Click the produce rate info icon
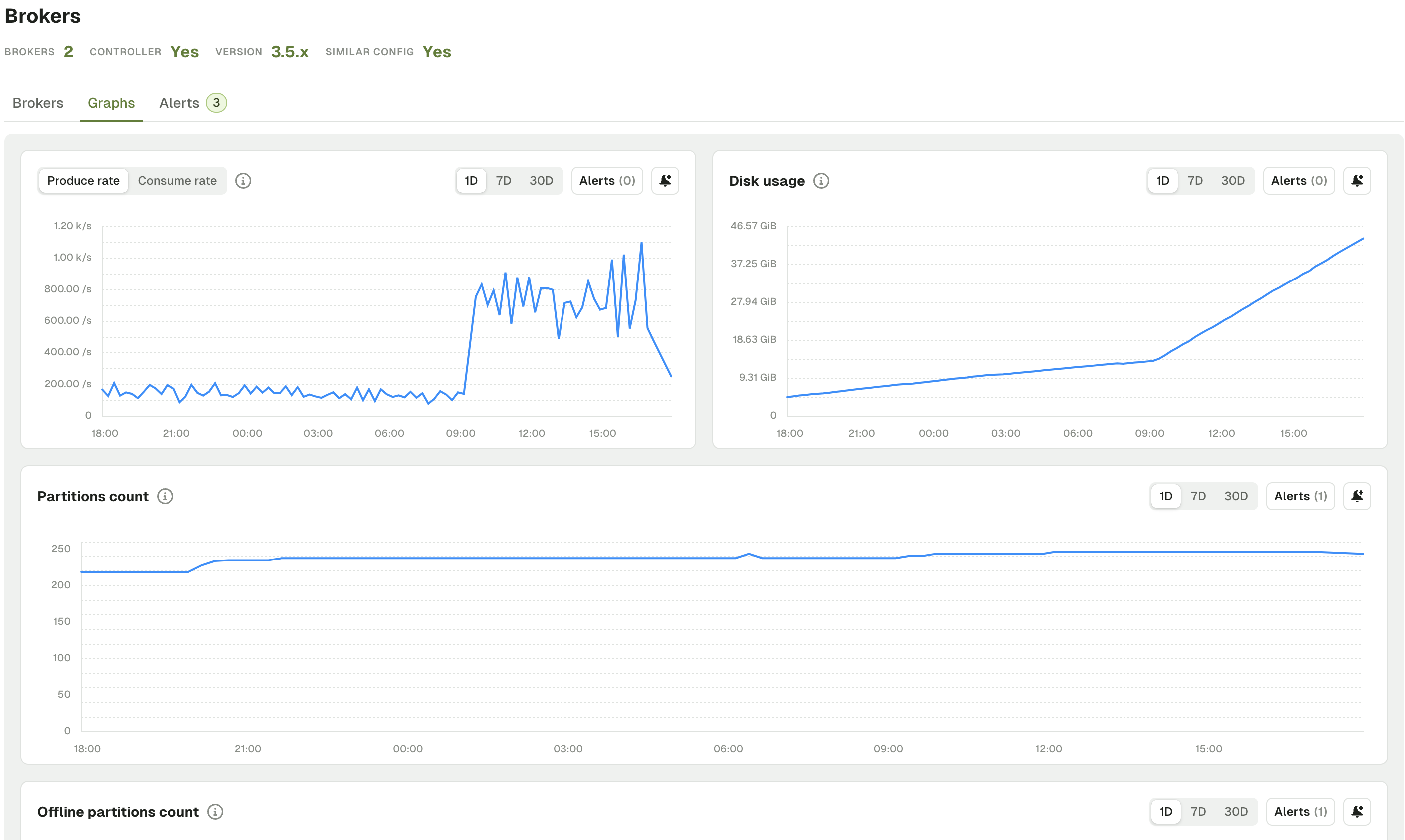 point(243,181)
